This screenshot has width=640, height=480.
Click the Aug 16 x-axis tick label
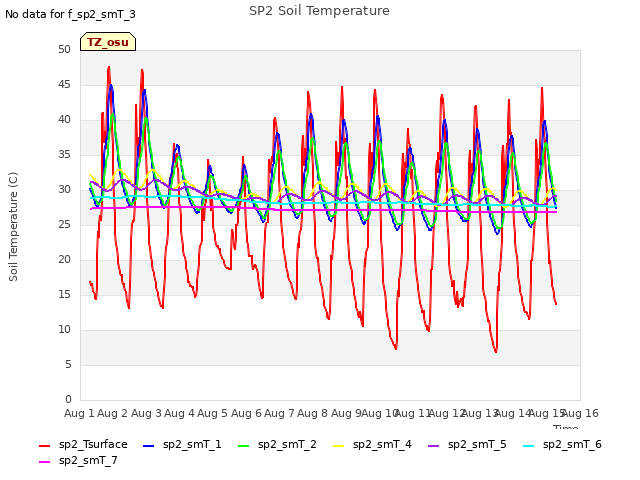pos(580,413)
